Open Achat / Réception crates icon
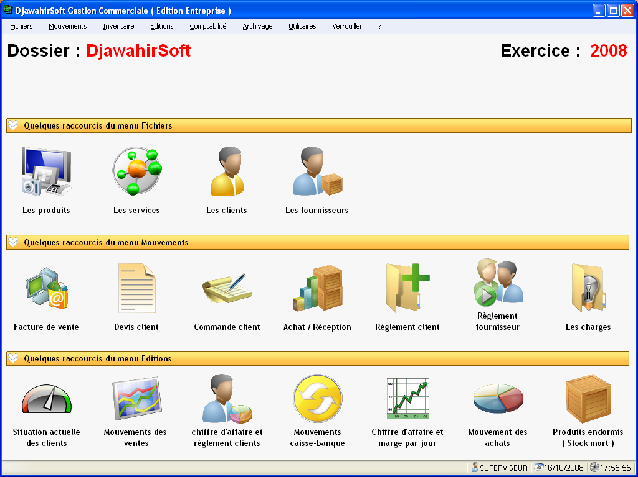 click(x=317, y=288)
